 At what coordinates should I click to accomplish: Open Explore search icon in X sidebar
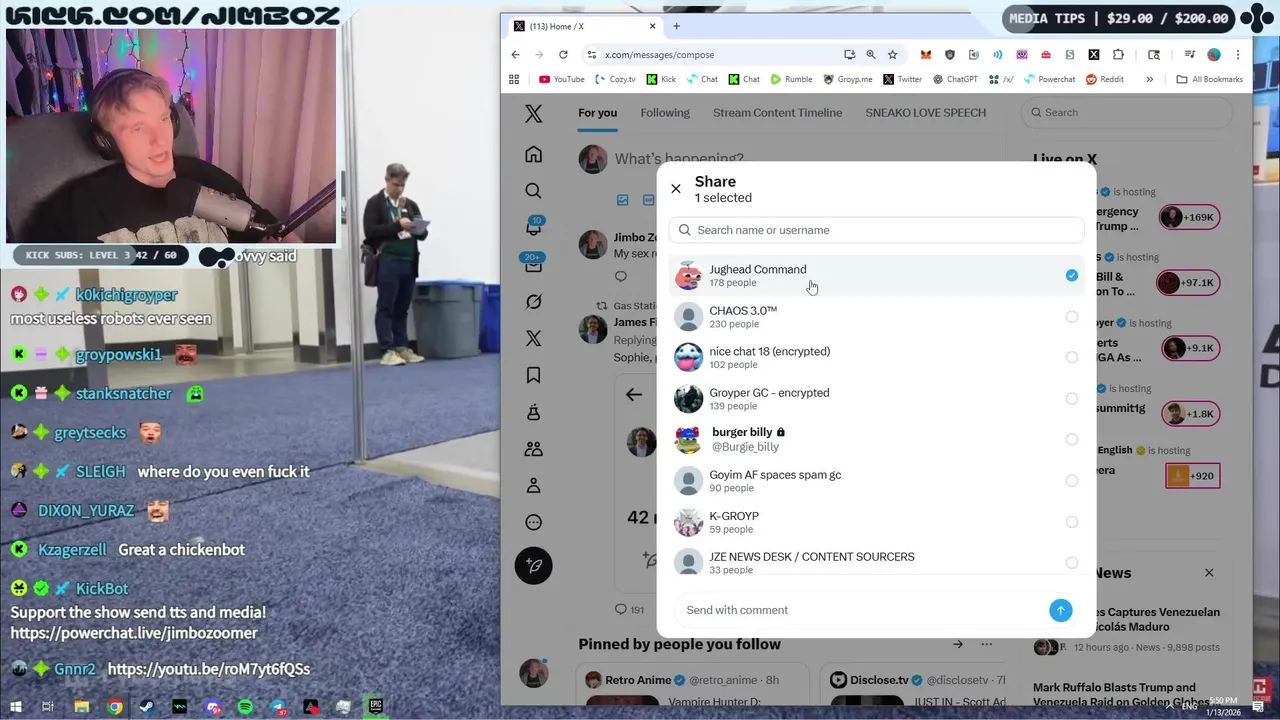pyautogui.click(x=533, y=191)
